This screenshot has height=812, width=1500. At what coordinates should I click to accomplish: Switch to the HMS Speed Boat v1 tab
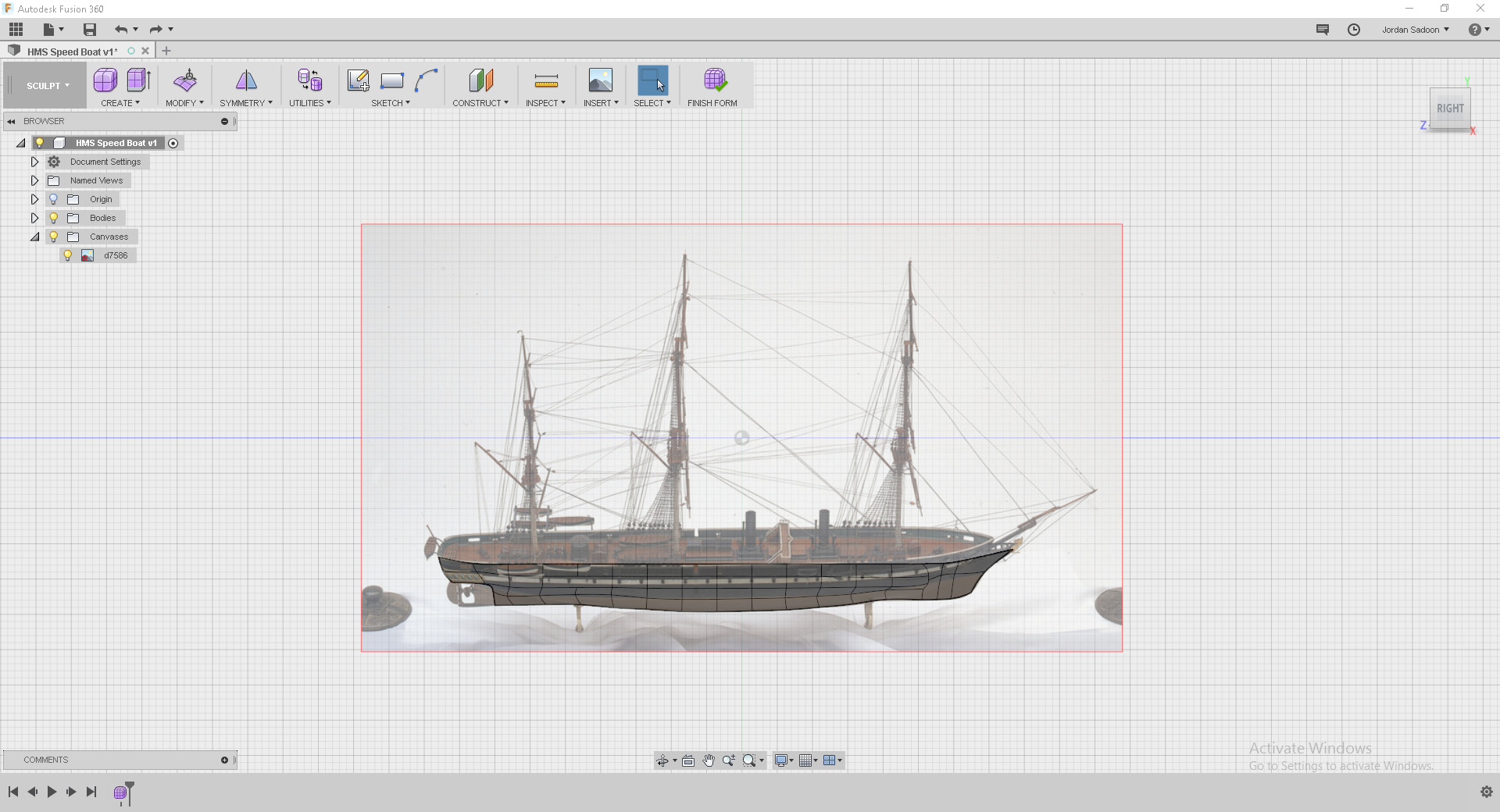(x=70, y=51)
